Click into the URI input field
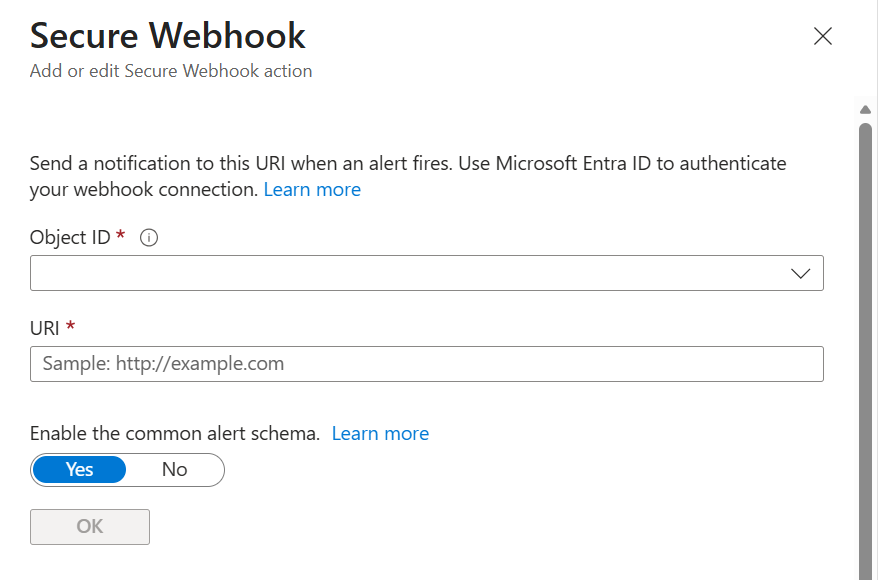 pos(427,364)
